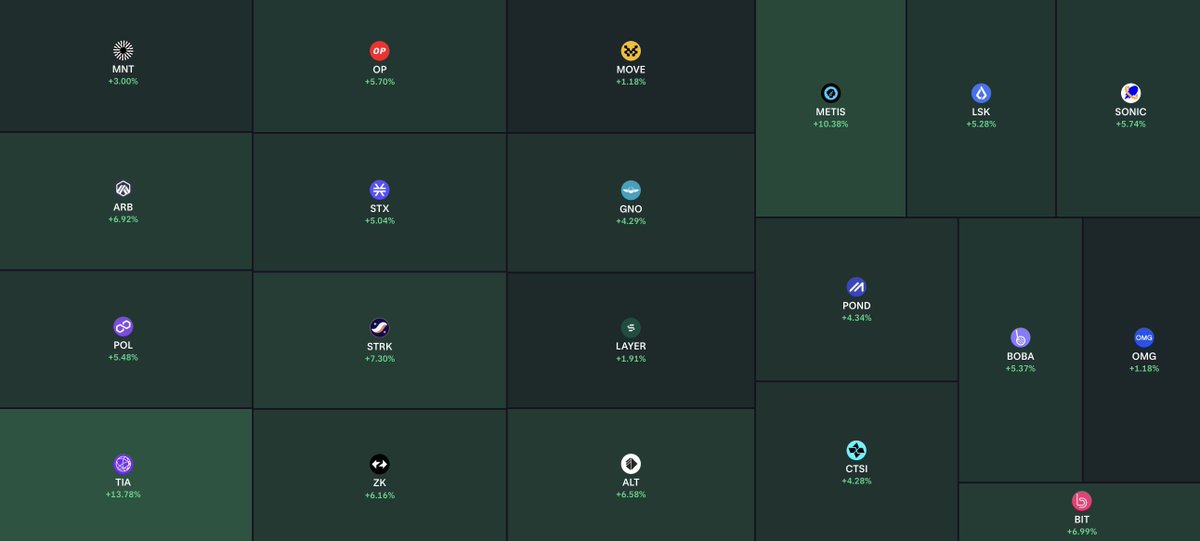Select the METIS ticker label
1200x541 pixels.
click(831, 112)
